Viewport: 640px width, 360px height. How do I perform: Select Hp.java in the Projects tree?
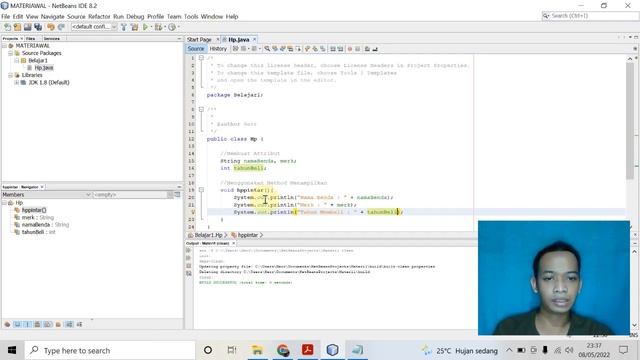pos(43,68)
